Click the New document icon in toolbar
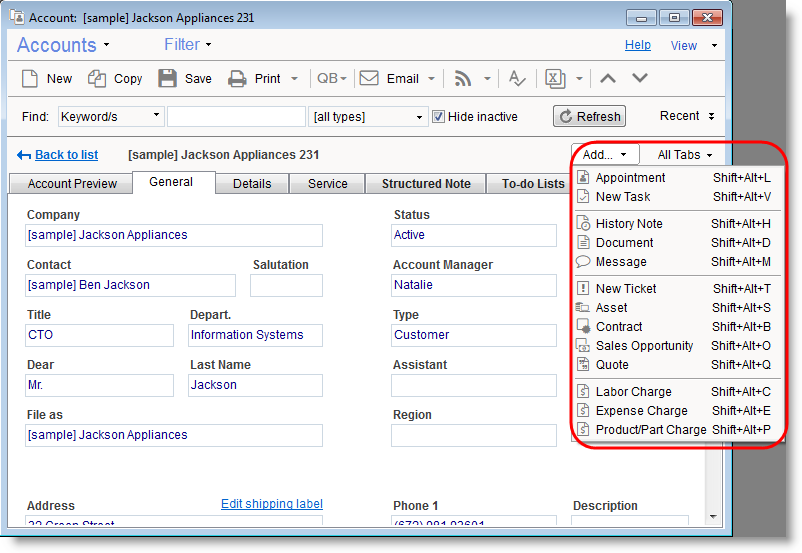Viewport: 802px width, 553px height. click(31, 79)
